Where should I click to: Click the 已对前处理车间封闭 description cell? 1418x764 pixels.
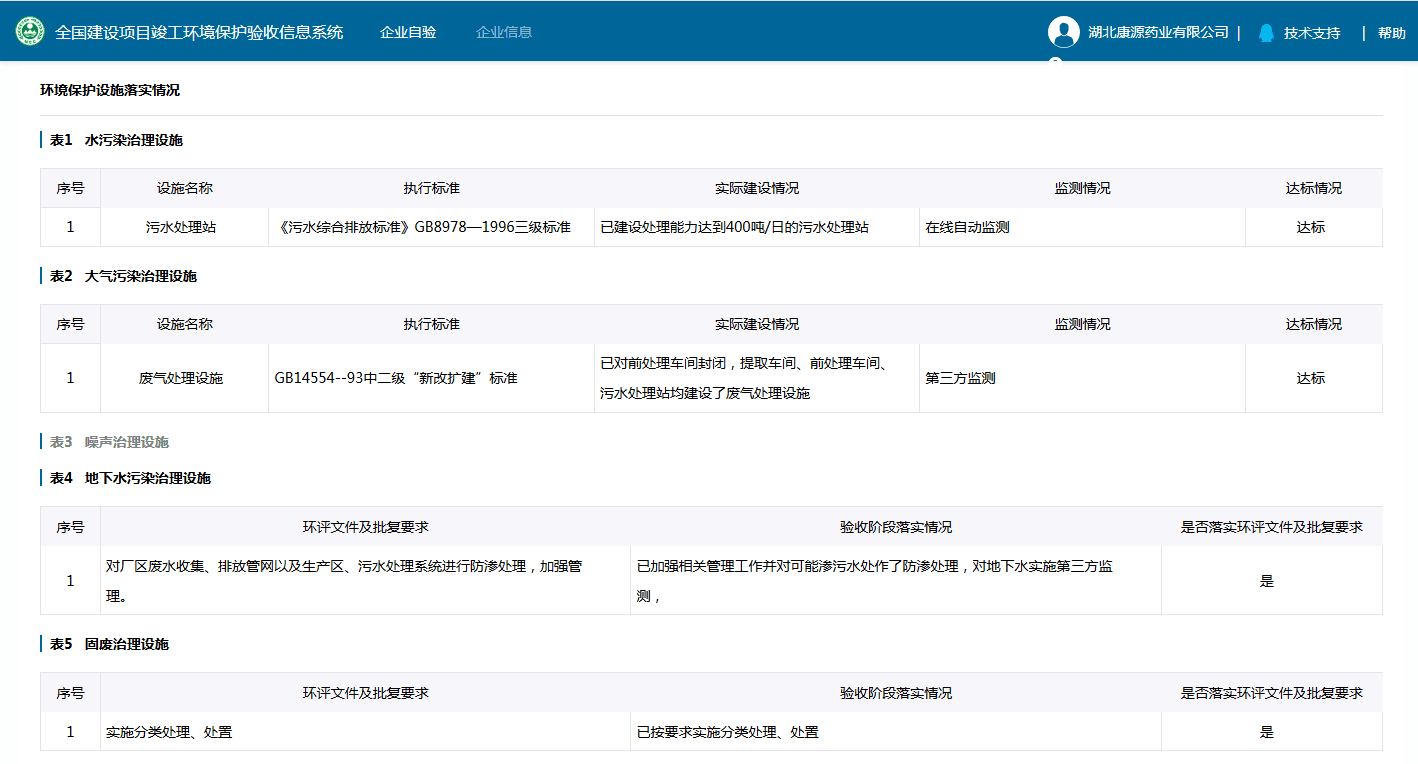coord(757,378)
